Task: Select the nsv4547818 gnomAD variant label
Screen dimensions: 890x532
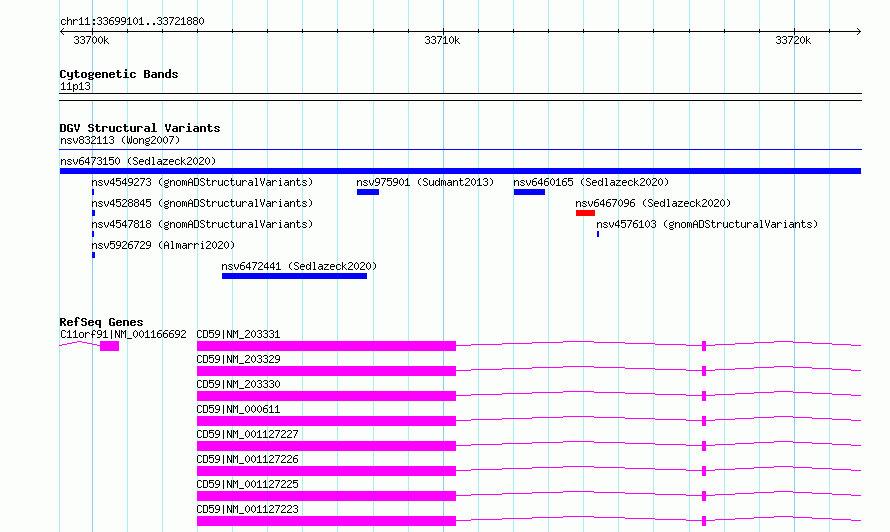Action: [x=202, y=224]
